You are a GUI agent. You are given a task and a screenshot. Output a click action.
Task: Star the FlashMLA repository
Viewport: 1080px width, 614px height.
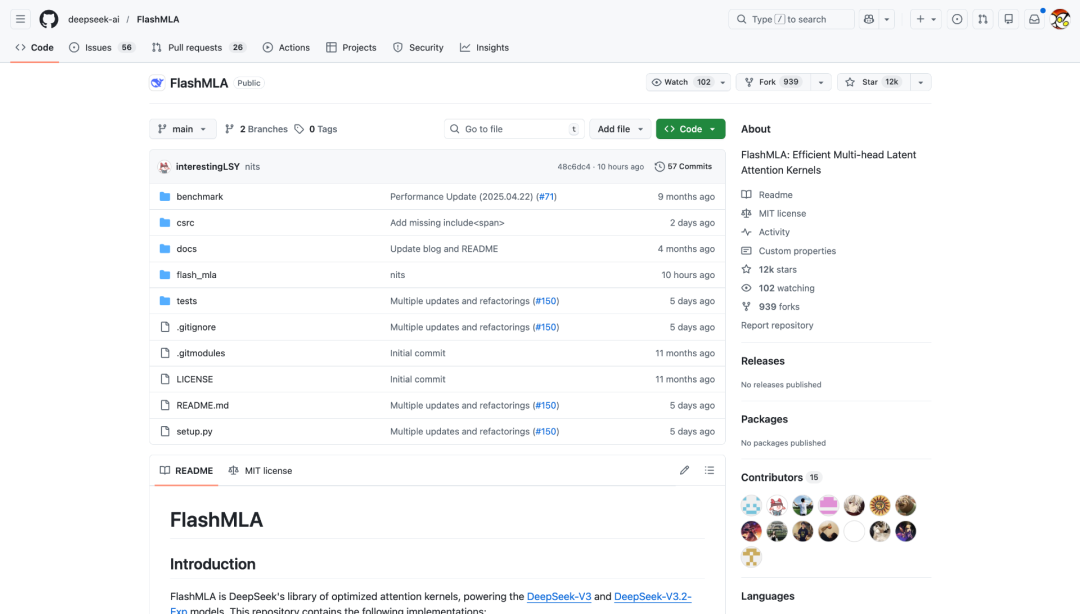872,82
